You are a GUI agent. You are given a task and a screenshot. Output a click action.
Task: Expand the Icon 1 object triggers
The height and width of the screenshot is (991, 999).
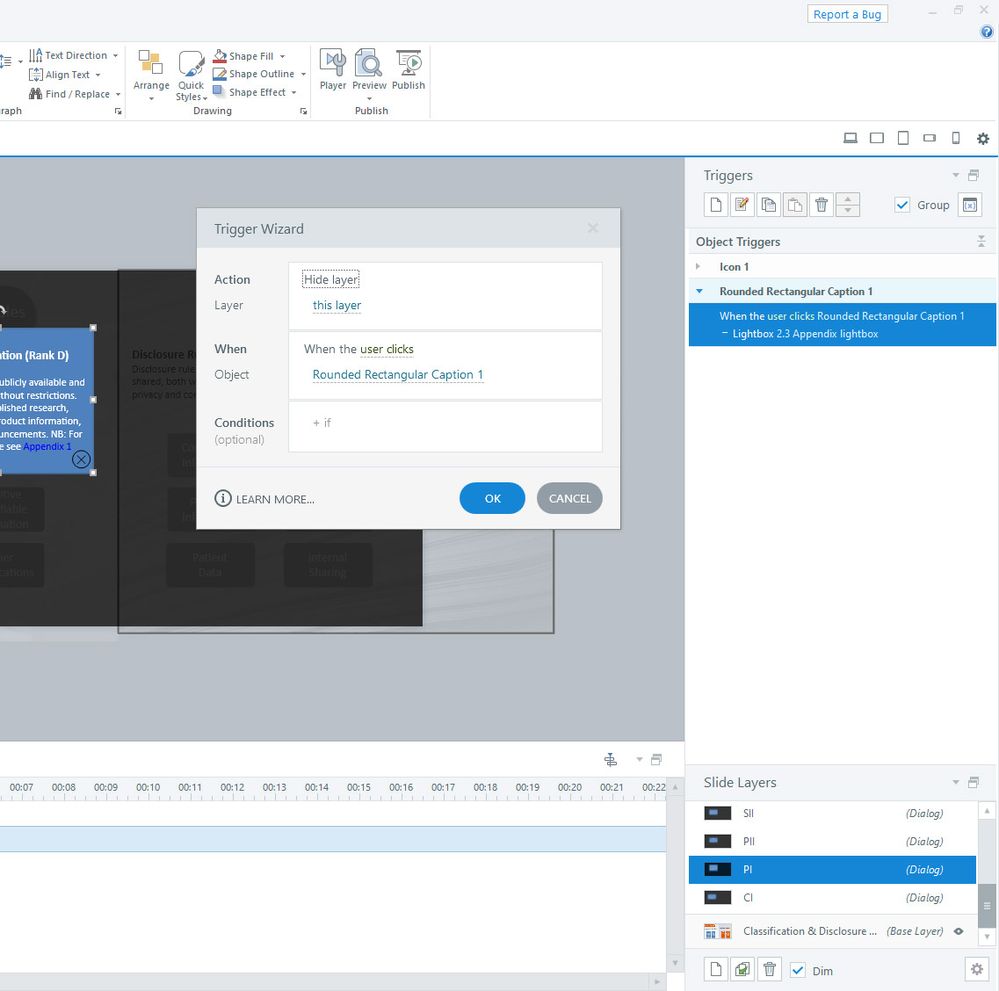699,267
